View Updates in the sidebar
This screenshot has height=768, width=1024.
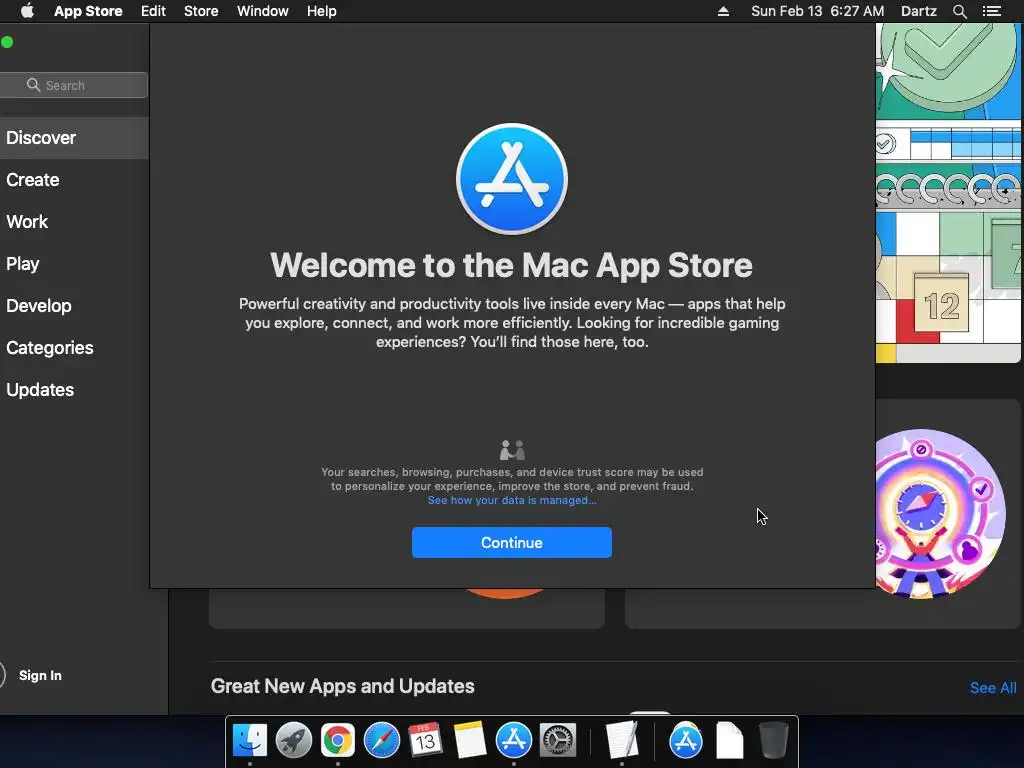40,390
